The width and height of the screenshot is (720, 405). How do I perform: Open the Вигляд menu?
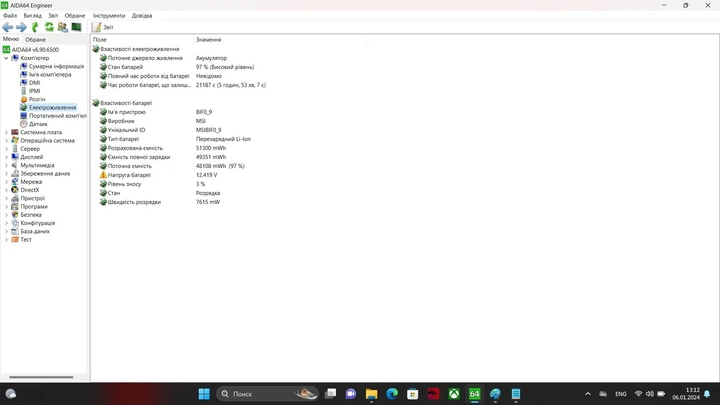click(32, 16)
